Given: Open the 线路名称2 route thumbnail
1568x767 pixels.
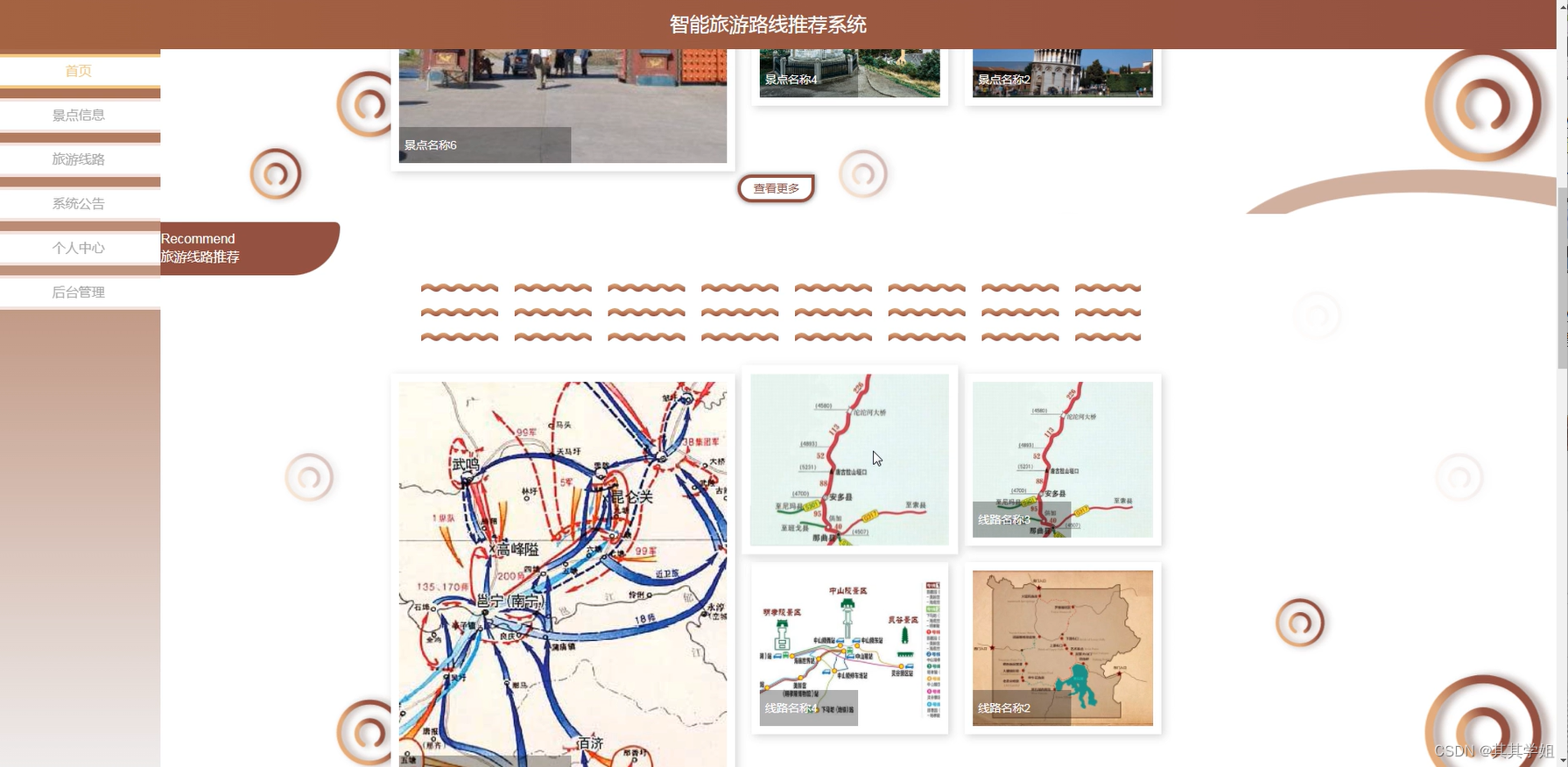Looking at the screenshot, I should click(x=1063, y=649).
